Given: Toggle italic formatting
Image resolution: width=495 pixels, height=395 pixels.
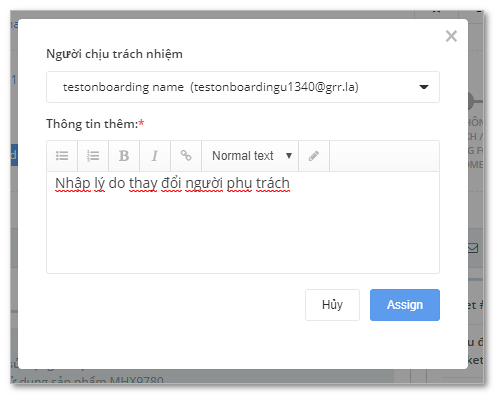Looking at the screenshot, I should click(155, 156).
